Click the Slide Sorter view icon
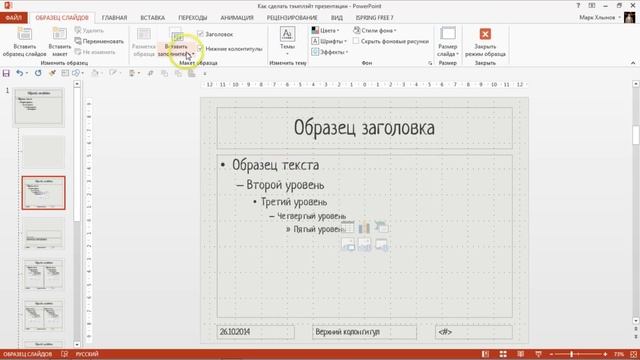640x360 pixels. click(503, 354)
